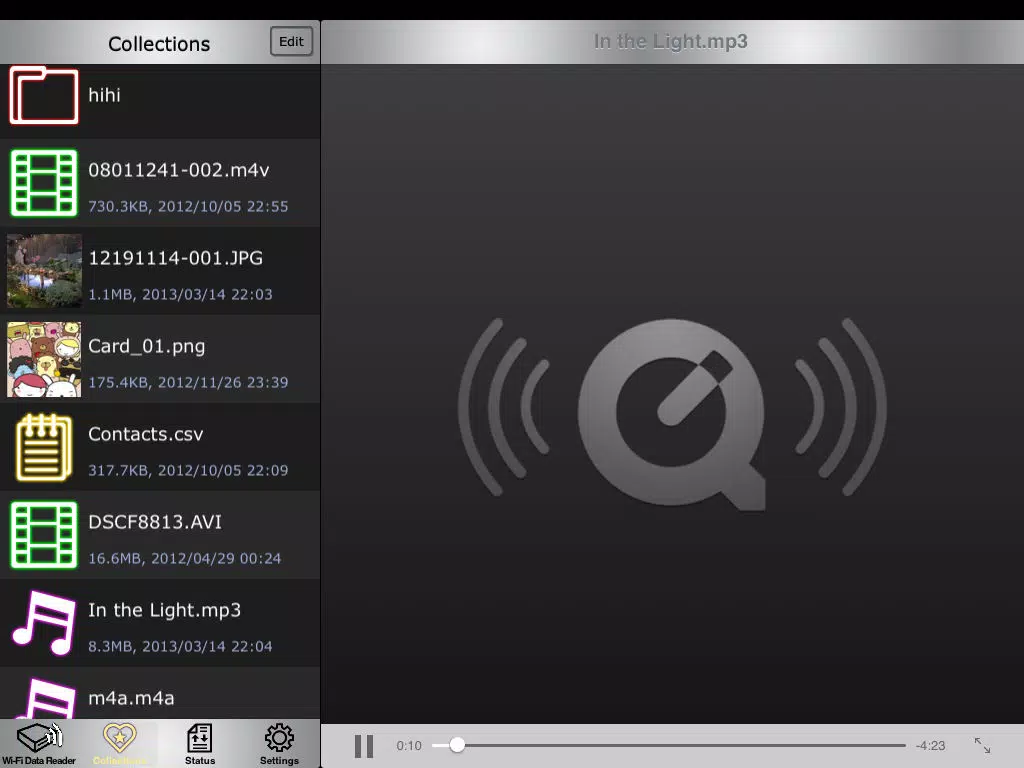Viewport: 1024px width, 768px height.
Task: Open the Card_01.png cartoon thumbnail
Action: click(x=44, y=359)
